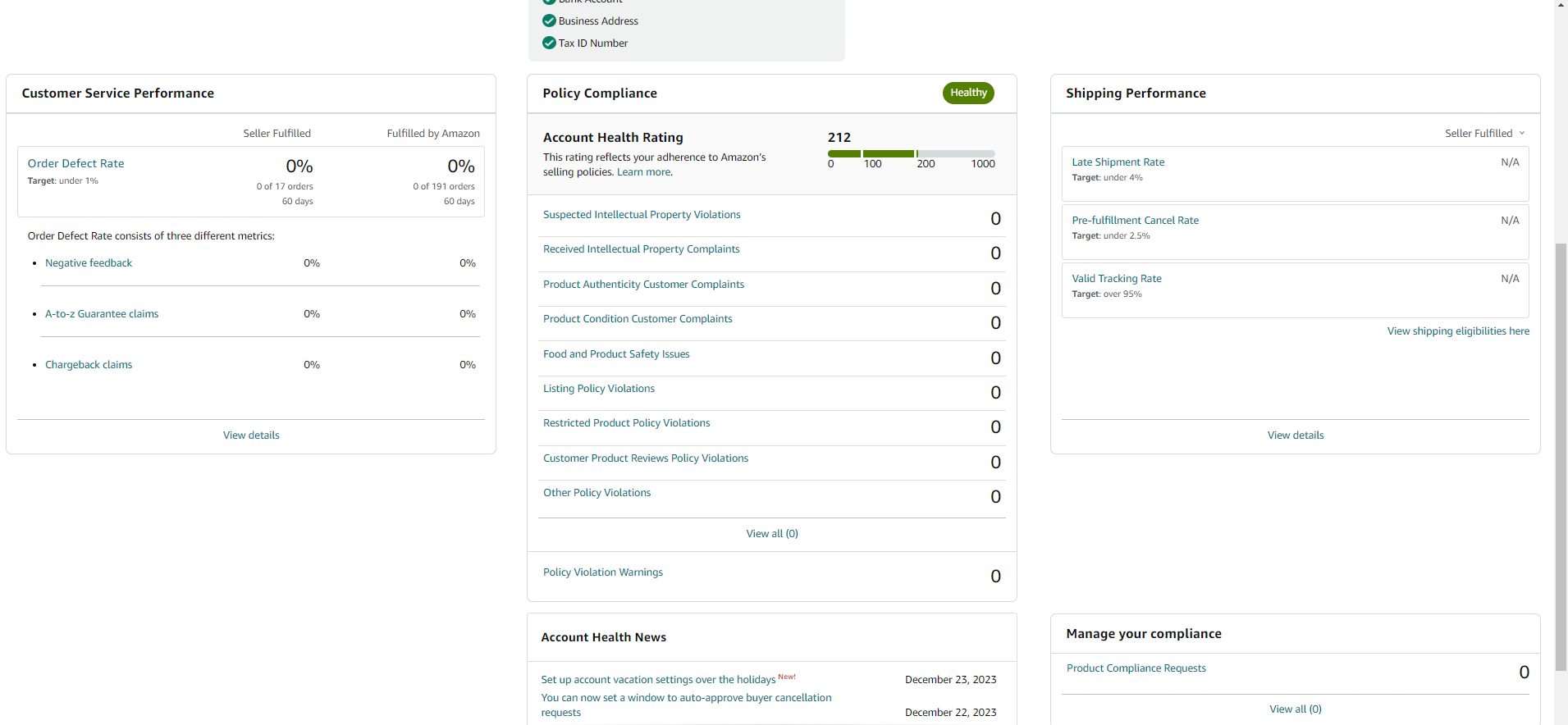Image resolution: width=1568 pixels, height=725 pixels.
Task: Click the Fulfilled by Amazon column header
Action: 433,134
